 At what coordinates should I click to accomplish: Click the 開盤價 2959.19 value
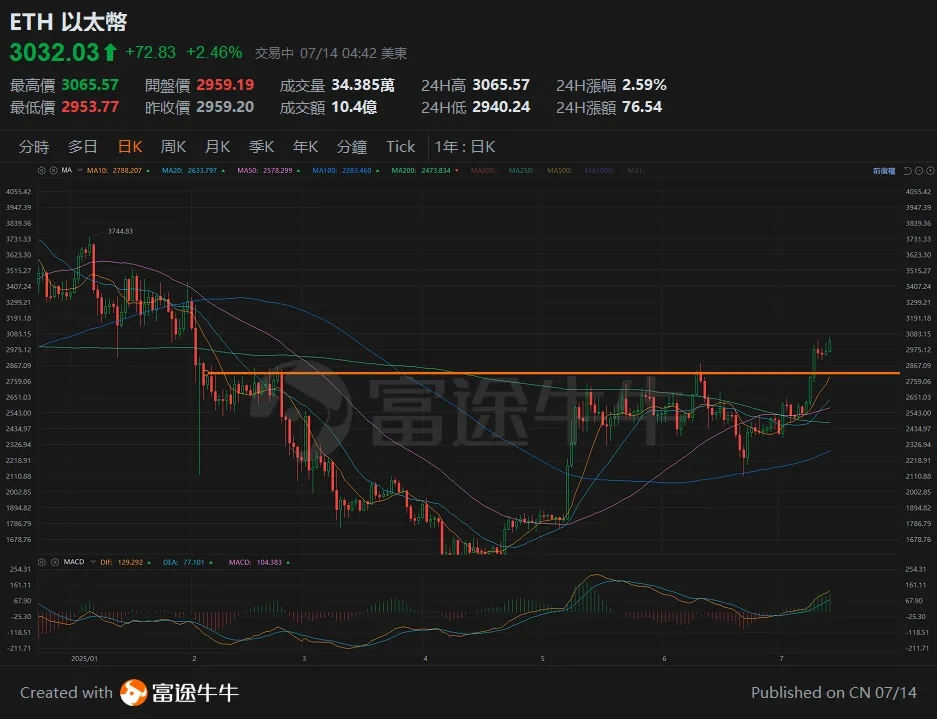pyautogui.click(x=225, y=85)
